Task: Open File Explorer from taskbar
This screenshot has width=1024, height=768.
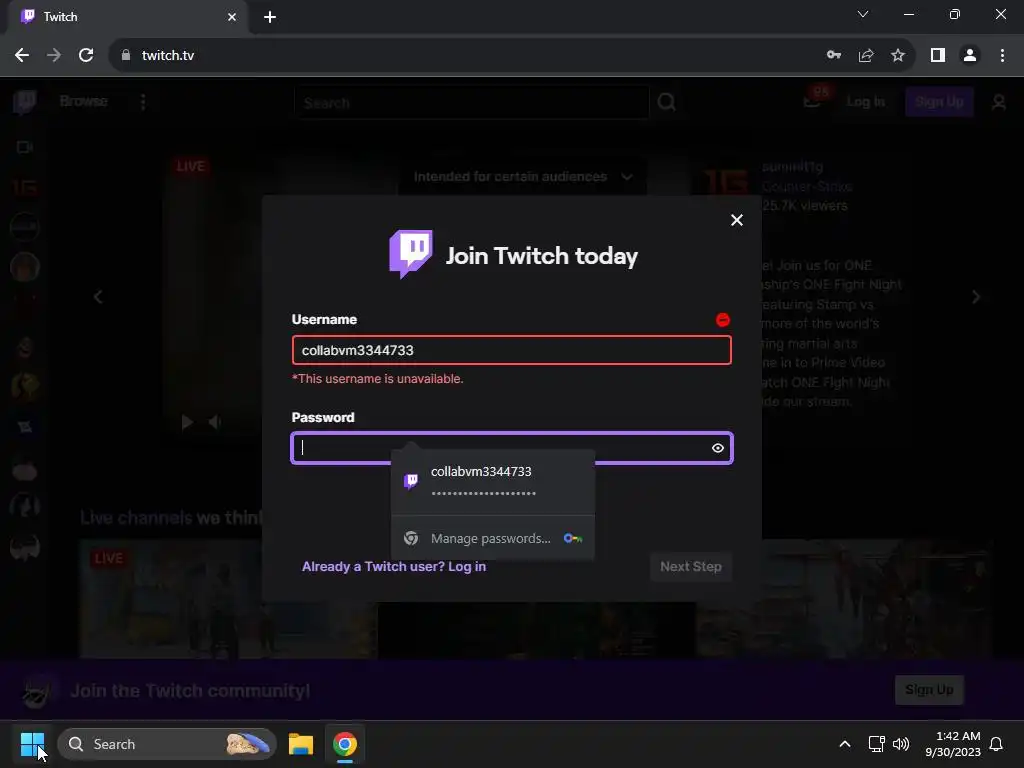Action: click(301, 744)
